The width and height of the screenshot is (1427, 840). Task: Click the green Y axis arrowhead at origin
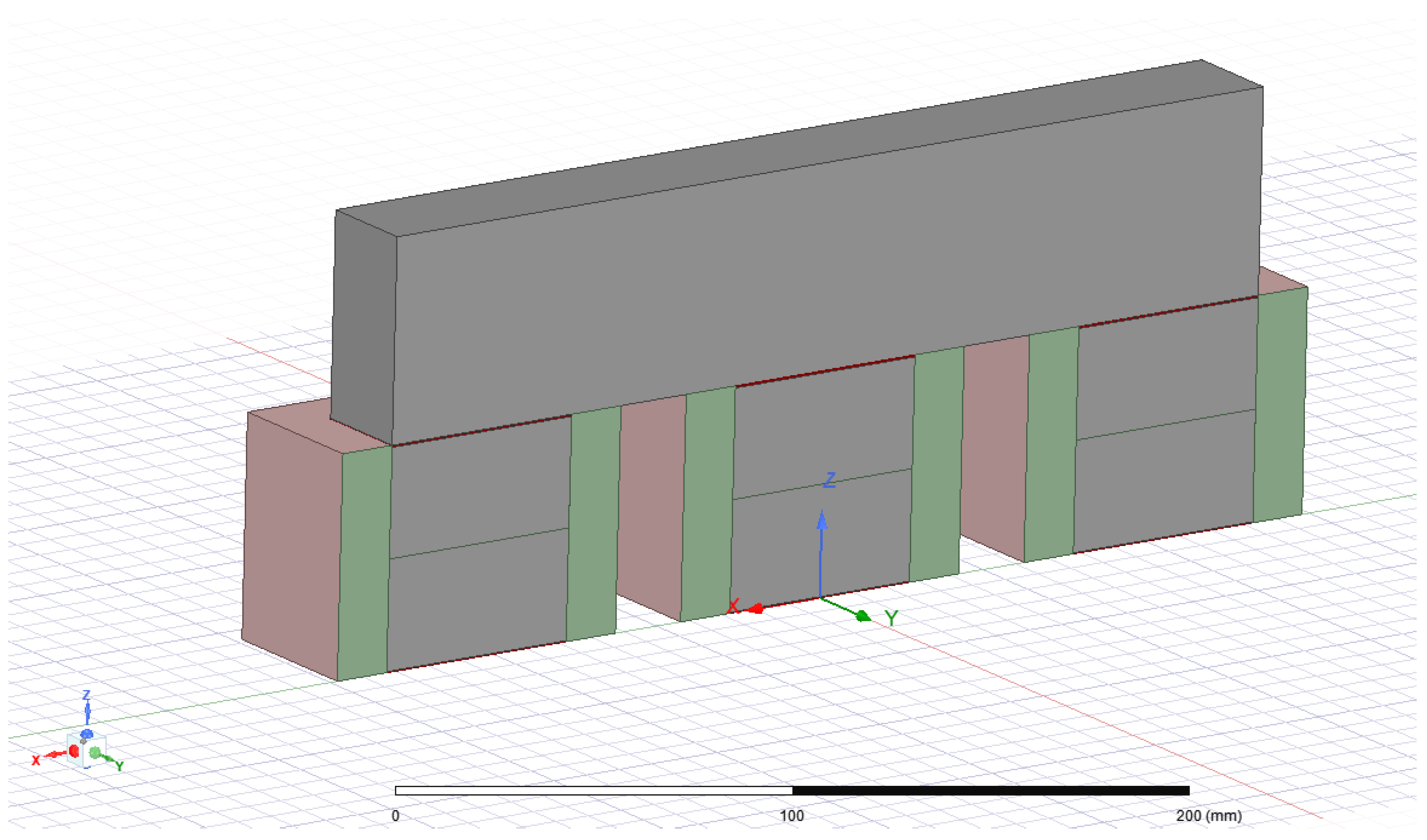tap(863, 616)
